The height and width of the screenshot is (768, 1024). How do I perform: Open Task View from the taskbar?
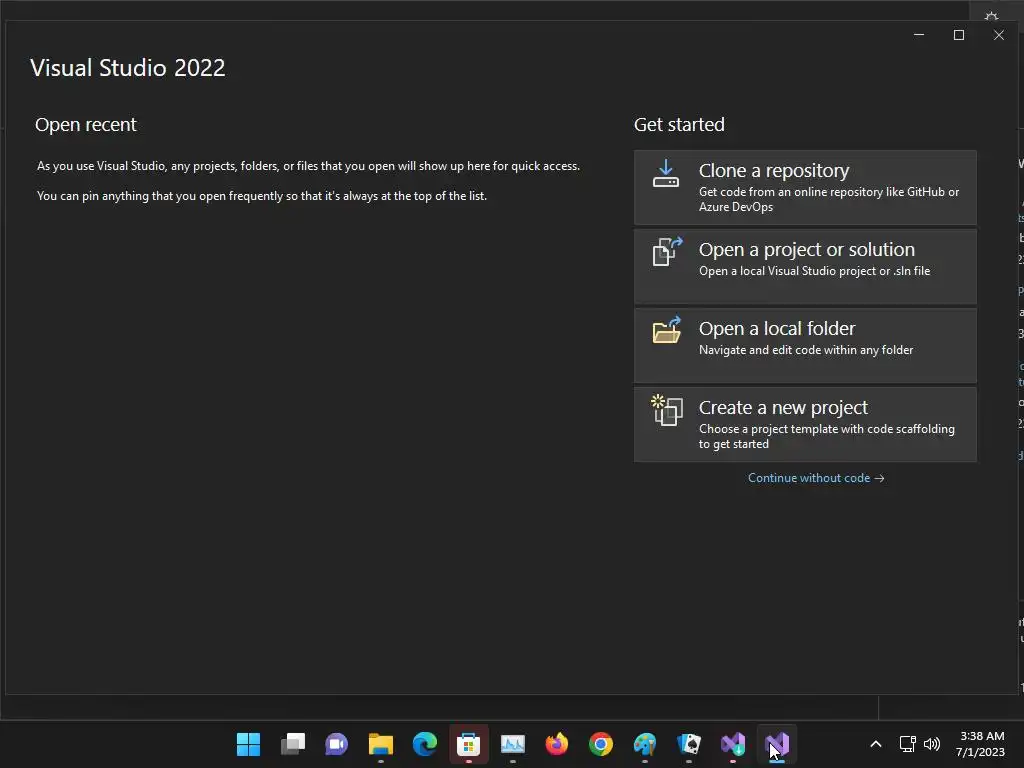tap(293, 744)
